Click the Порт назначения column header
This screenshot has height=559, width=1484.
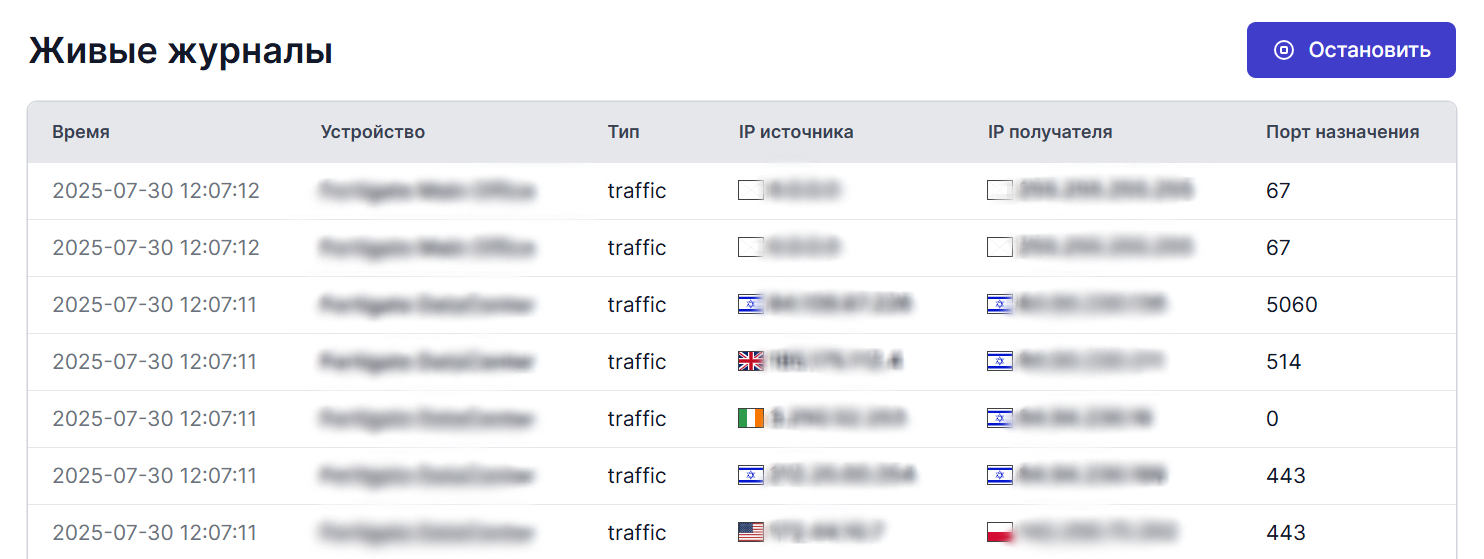tap(1342, 132)
